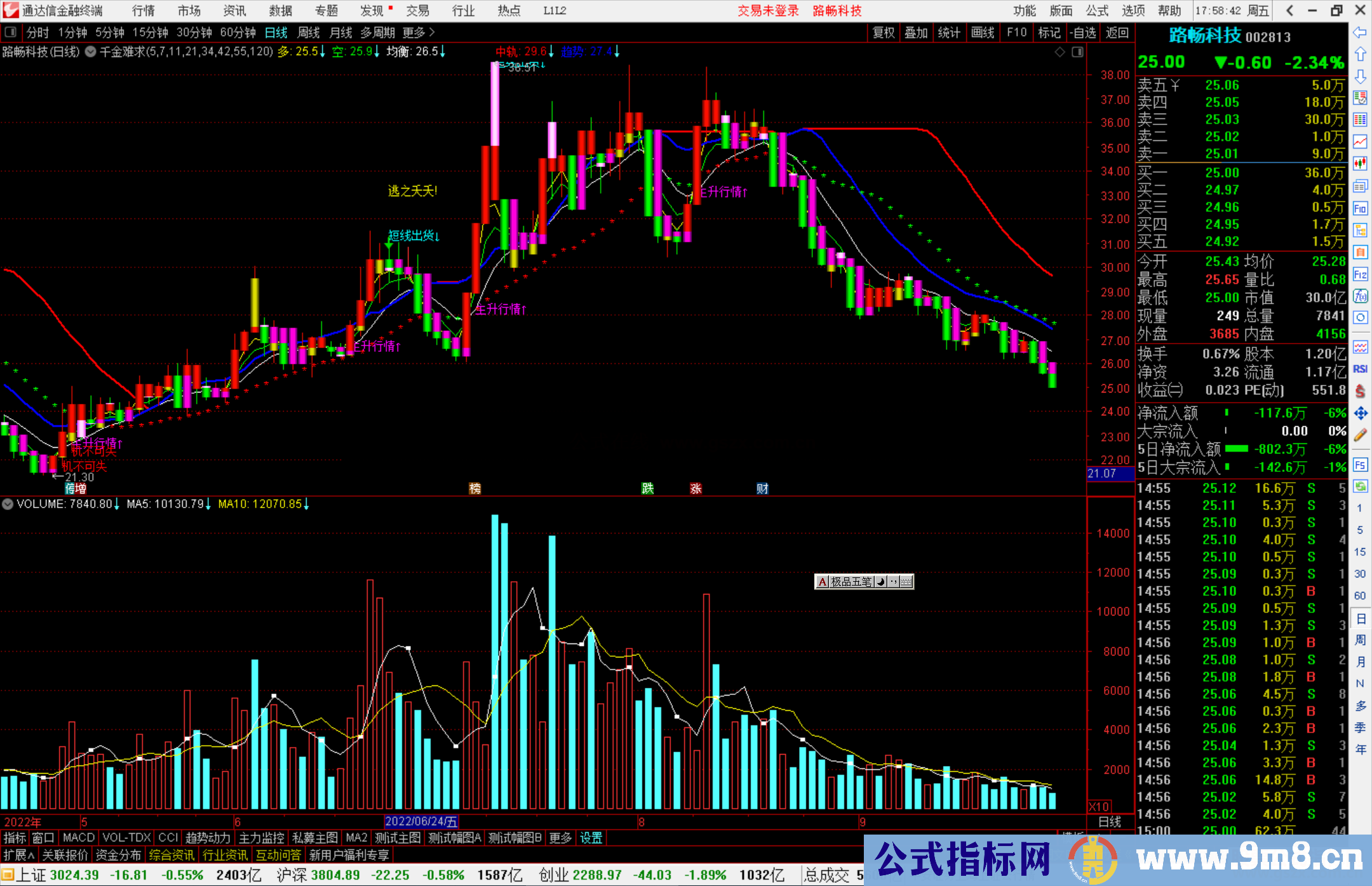Click the 2022/06/24/五 date marker on timeline
Screen dimensions: 1372x886
(421, 821)
